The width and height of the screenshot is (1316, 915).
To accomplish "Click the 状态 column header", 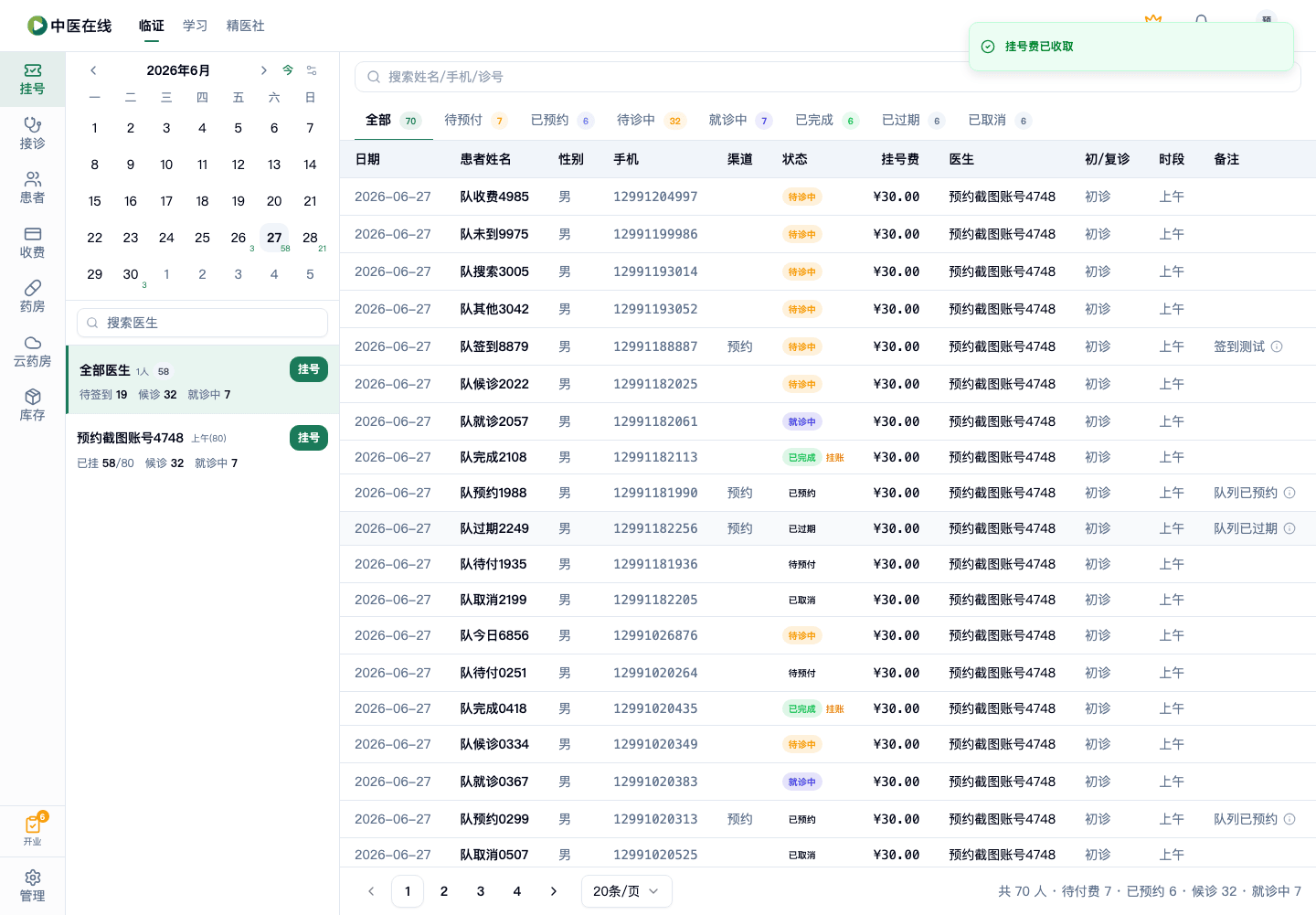I will coord(795,159).
